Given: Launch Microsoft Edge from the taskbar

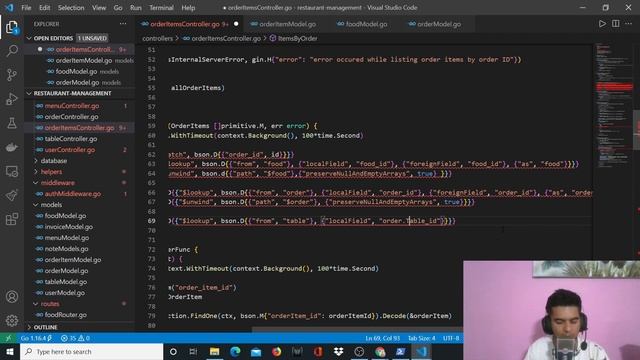Looking at the screenshot, I should point(235,351).
